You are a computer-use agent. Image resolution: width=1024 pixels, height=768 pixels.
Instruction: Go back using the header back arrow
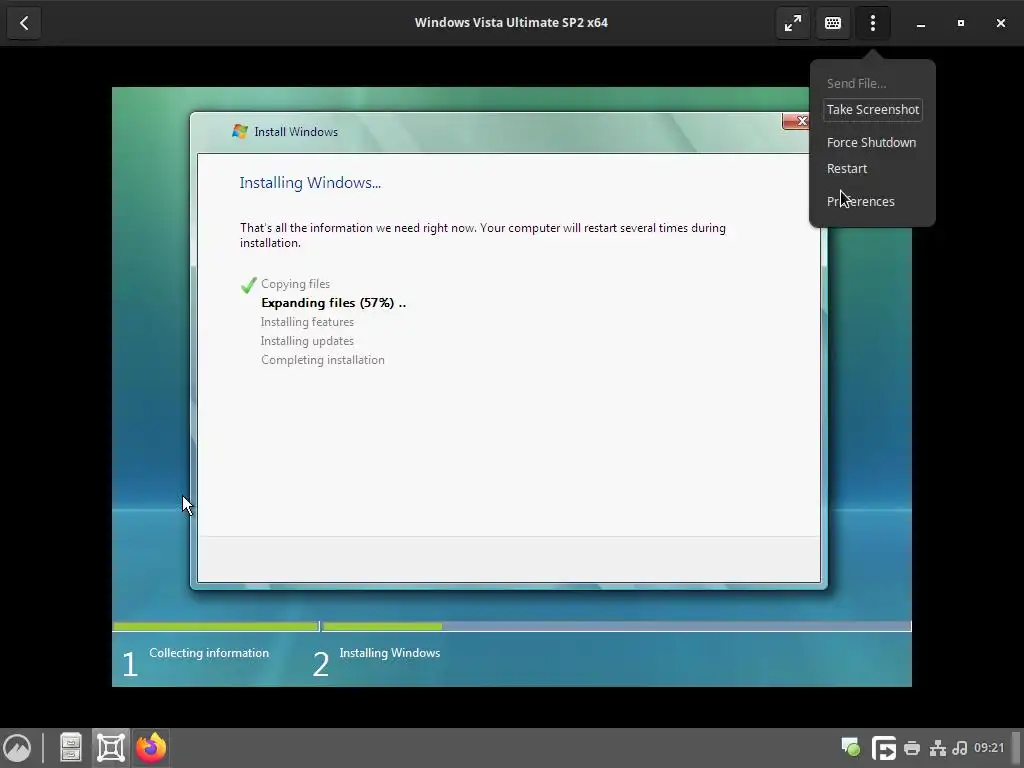click(24, 23)
